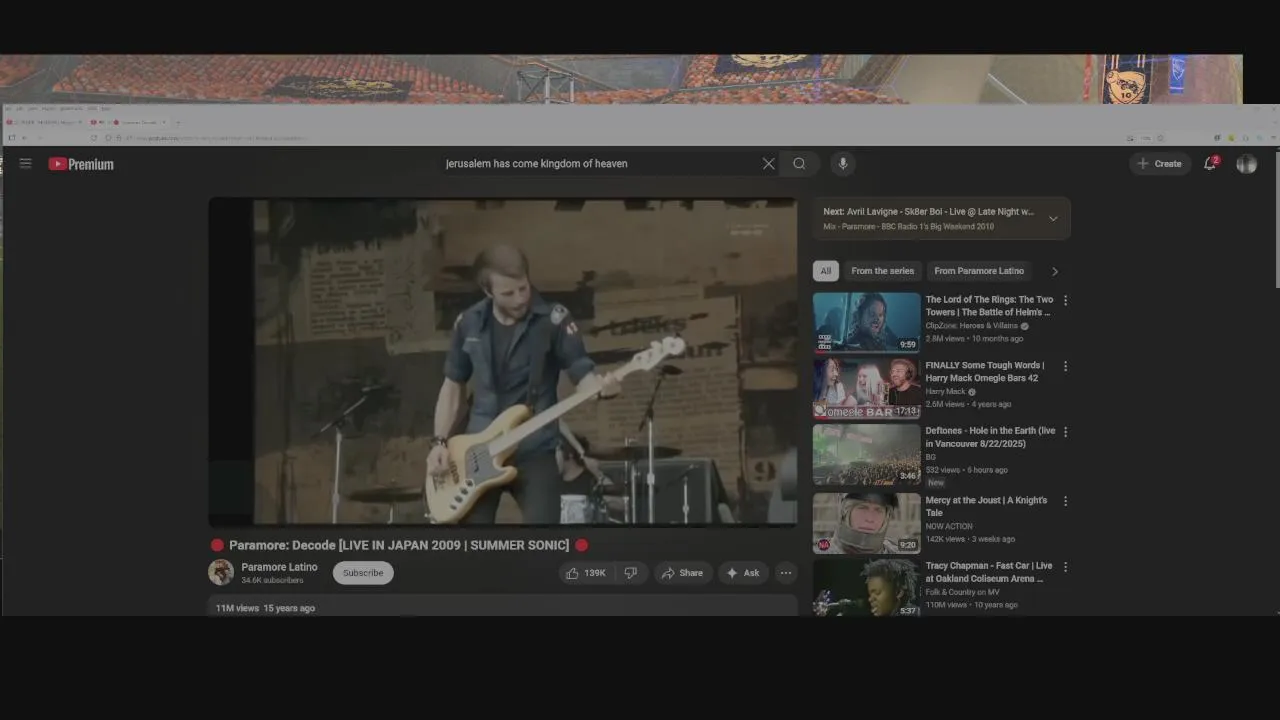1280x720 pixels.
Task: Like the video with 139K likes
Action: pyautogui.click(x=585, y=573)
